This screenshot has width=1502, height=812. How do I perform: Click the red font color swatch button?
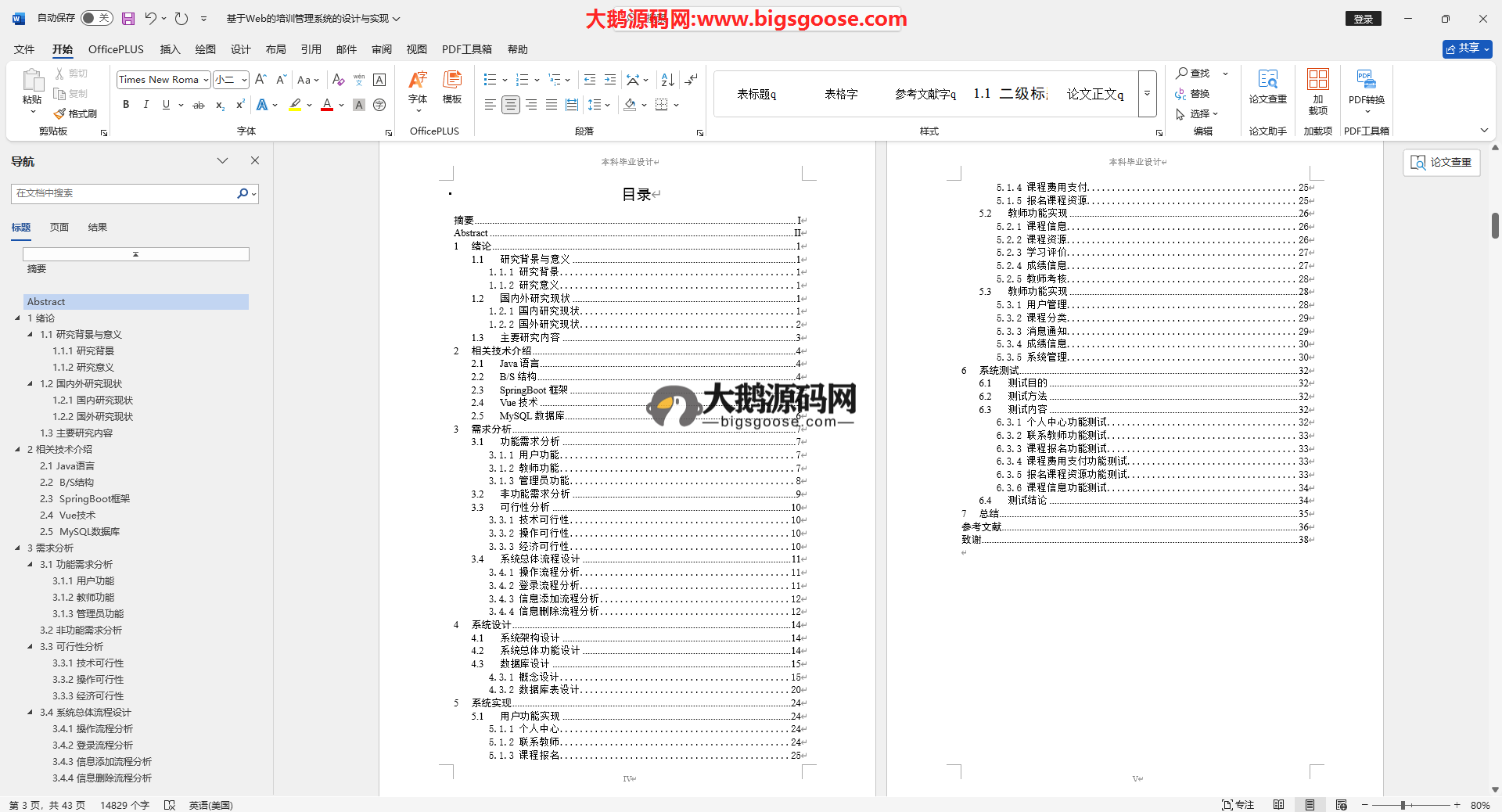pyautogui.click(x=327, y=105)
